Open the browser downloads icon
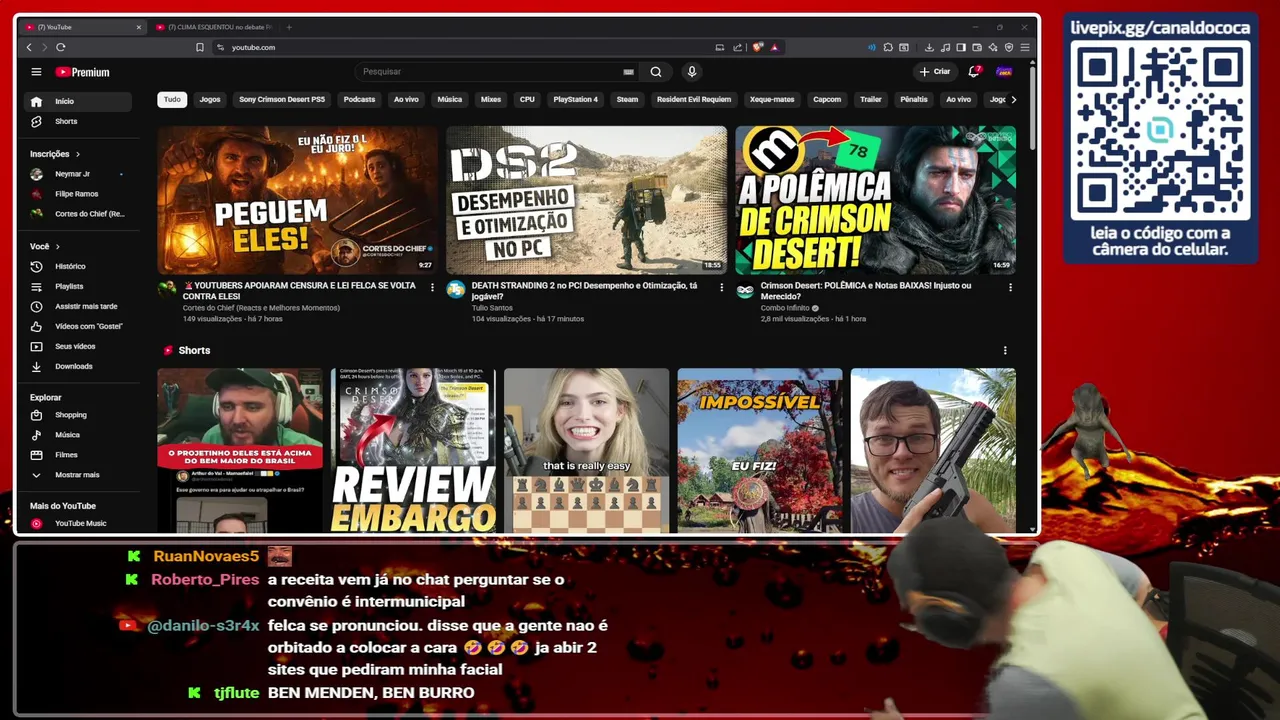1280x720 pixels. click(929, 47)
